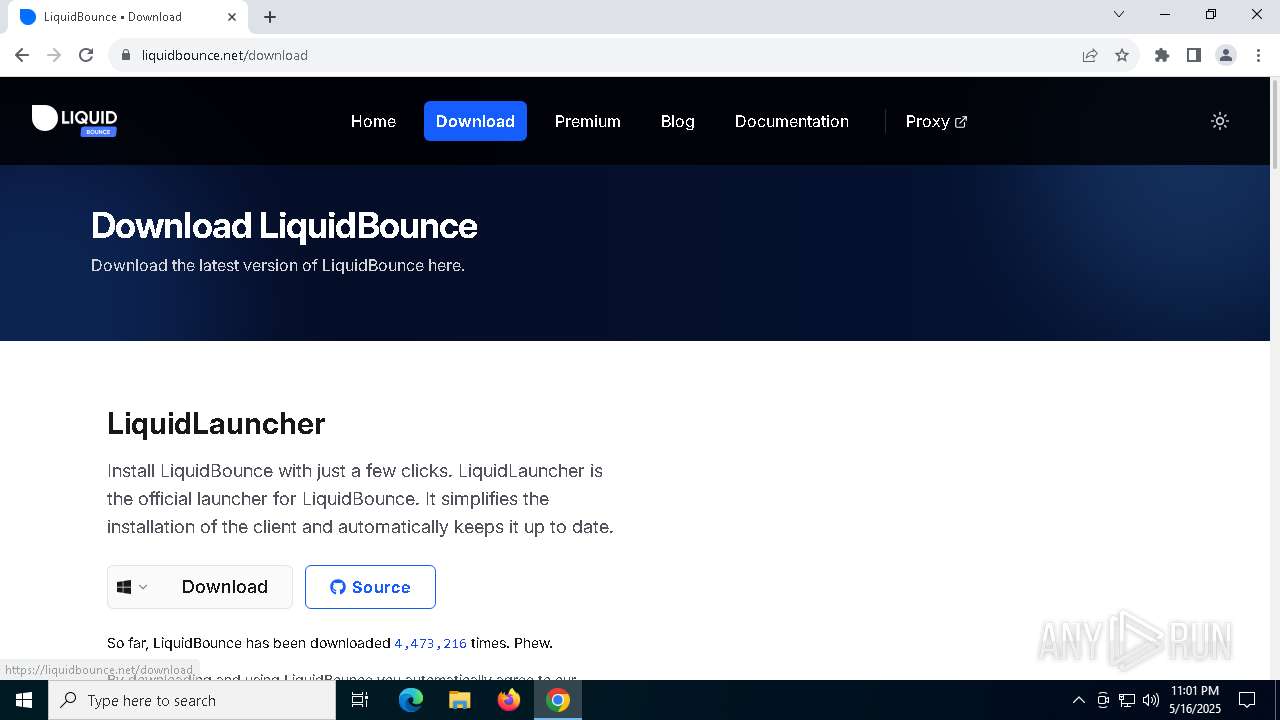
Task: Click the system tray device icon
Action: [1103, 700]
